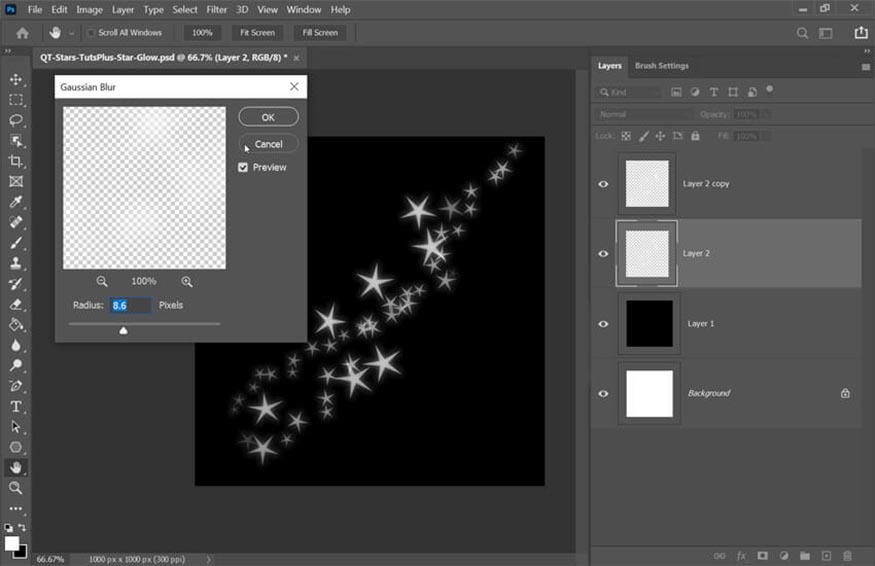Image resolution: width=875 pixels, height=566 pixels.
Task: Hide the Layer 2 layer
Action: coord(603,253)
